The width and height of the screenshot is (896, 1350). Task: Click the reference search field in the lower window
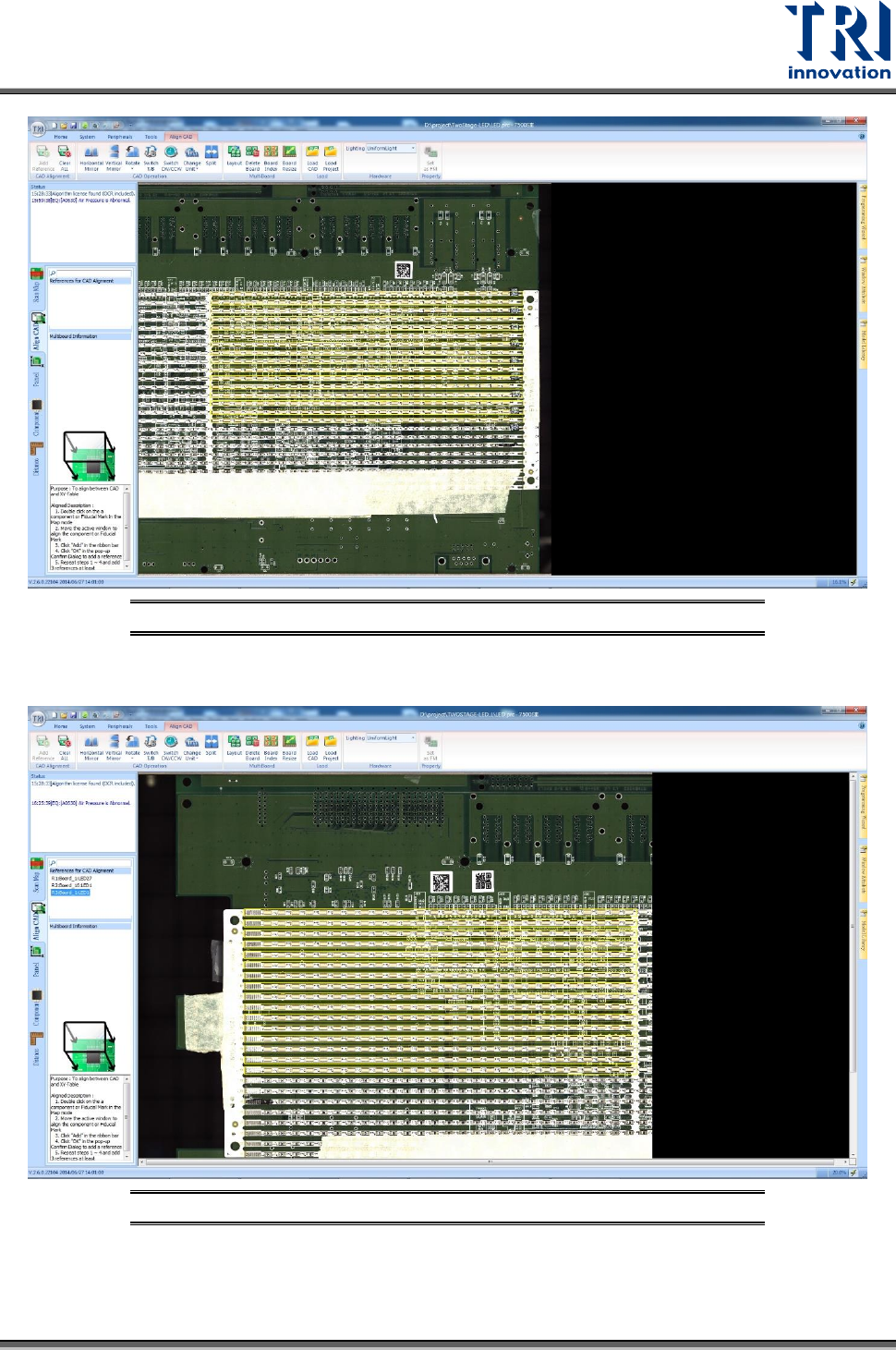click(x=91, y=863)
